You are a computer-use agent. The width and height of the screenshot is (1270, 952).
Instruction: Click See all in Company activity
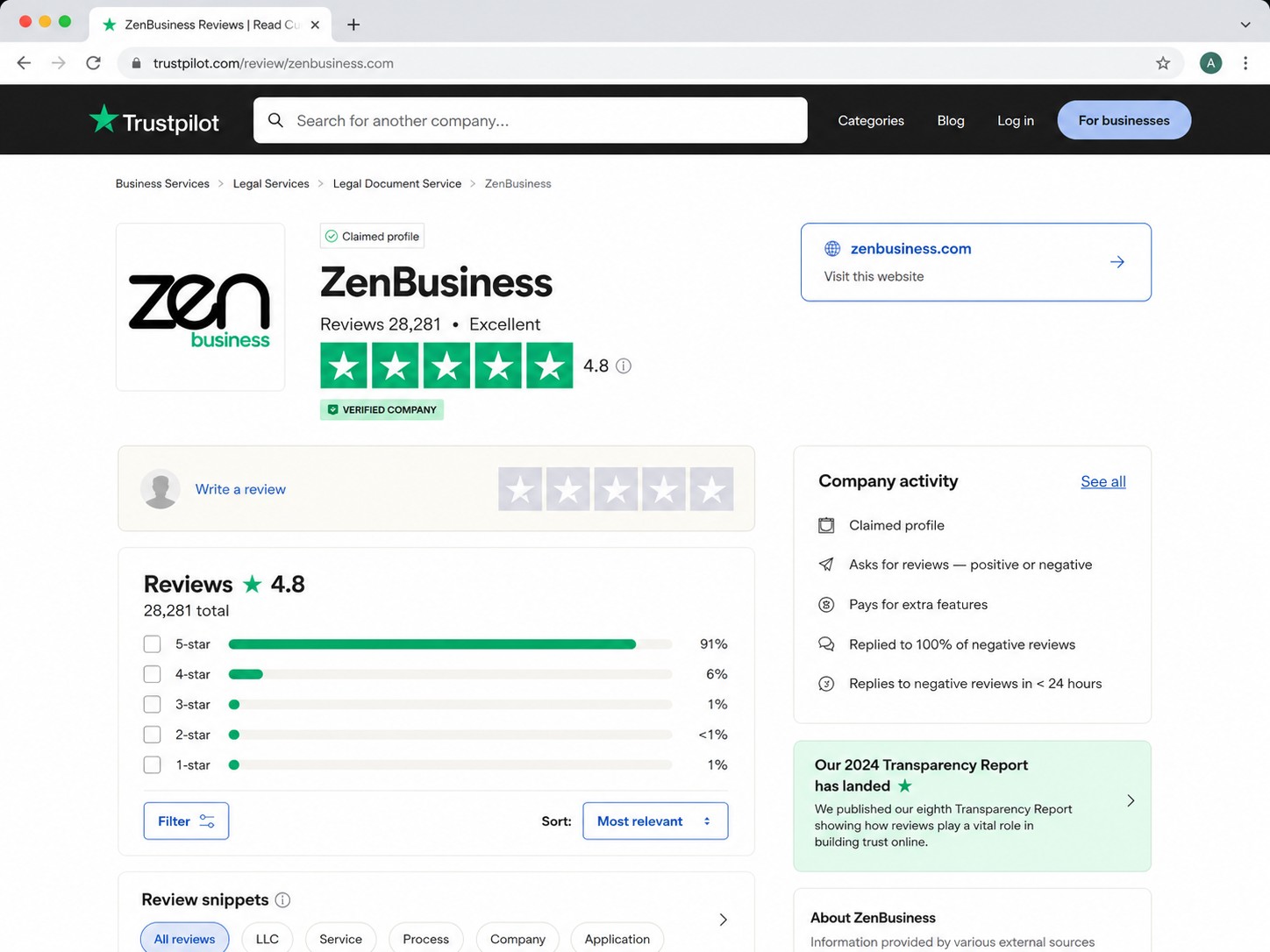pyautogui.click(x=1102, y=481)
